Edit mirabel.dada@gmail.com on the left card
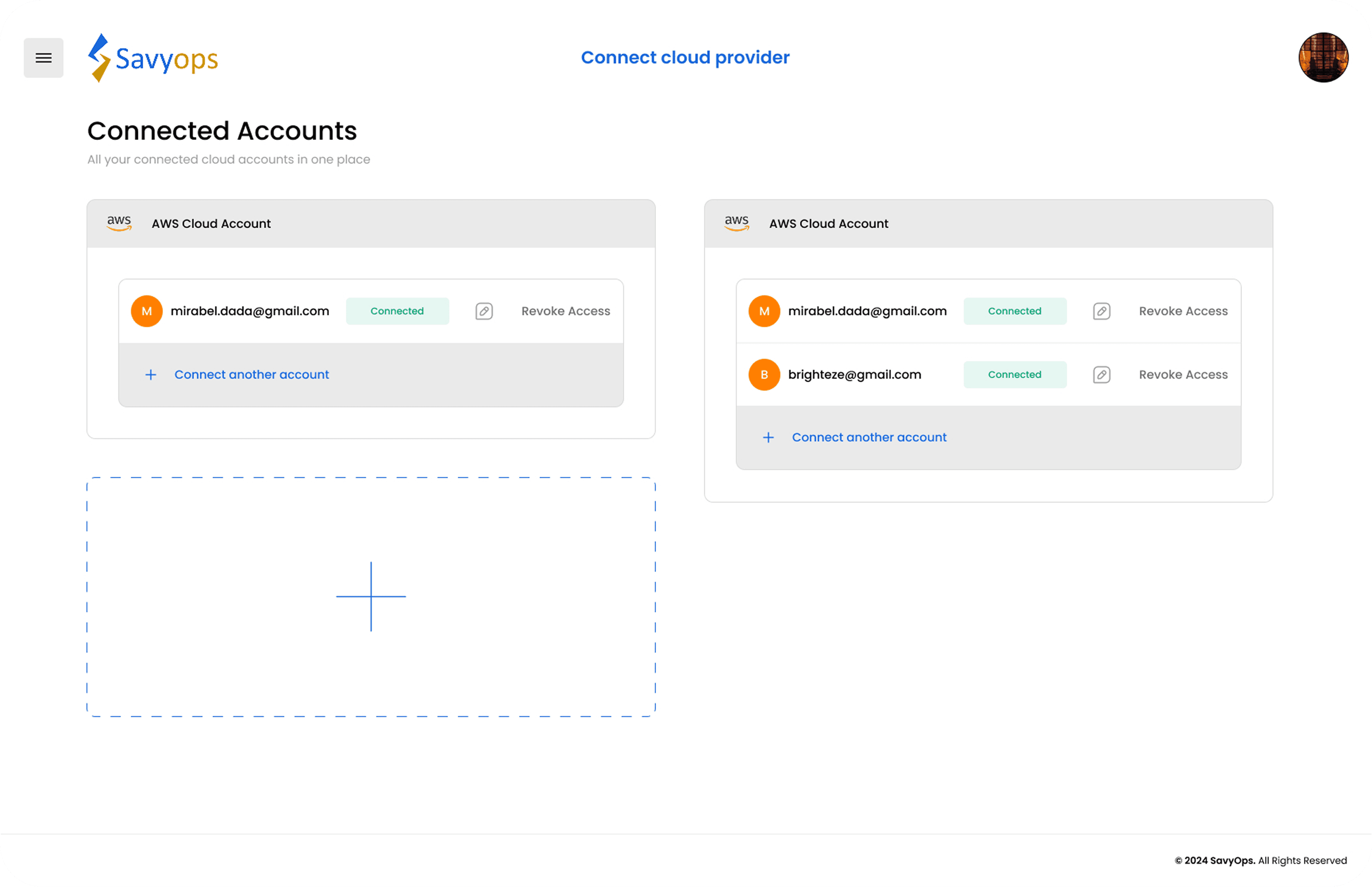 pyautogui.click(x=484, y=311)
